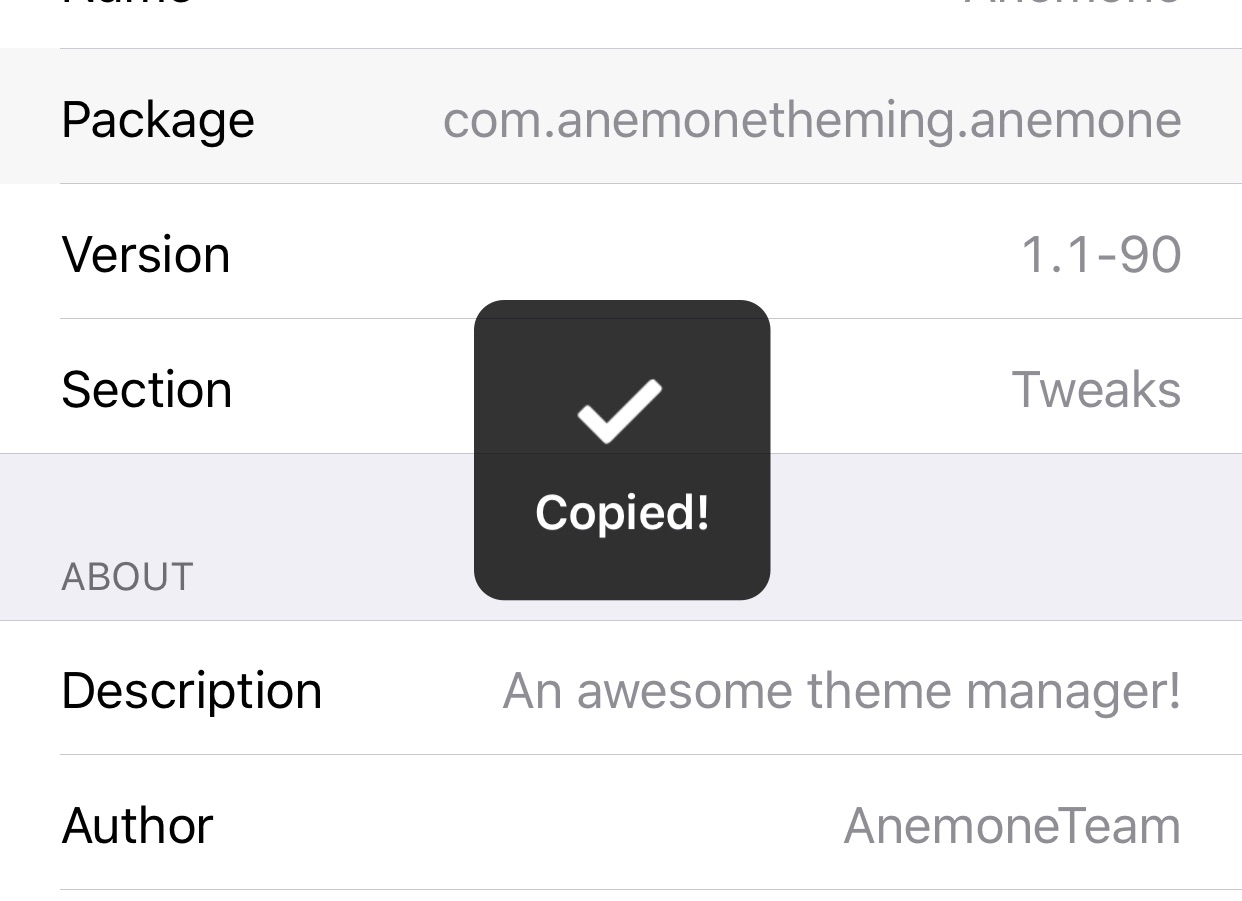Tap the partially visible Name label at top
1242x901 pixels.
127,4
